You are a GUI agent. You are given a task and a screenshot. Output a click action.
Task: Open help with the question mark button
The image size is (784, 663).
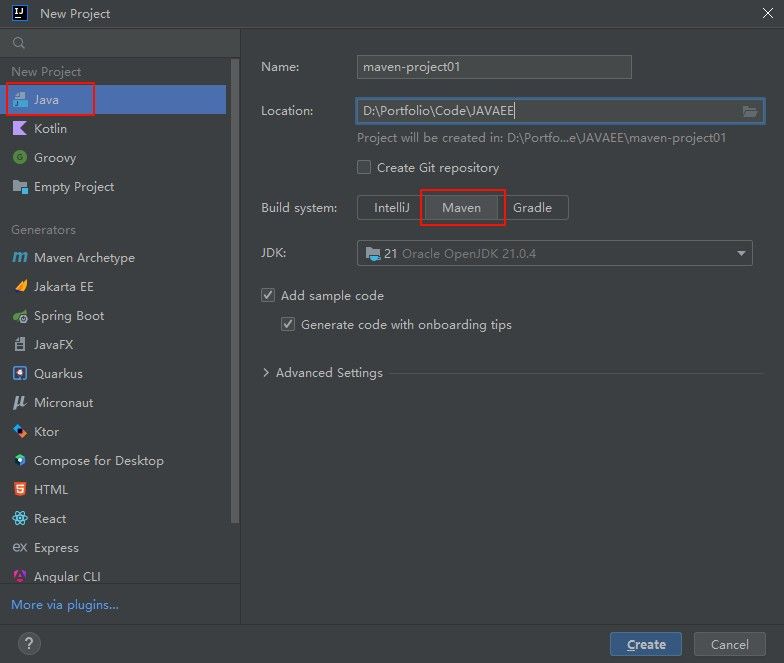[x=29, y=644]
